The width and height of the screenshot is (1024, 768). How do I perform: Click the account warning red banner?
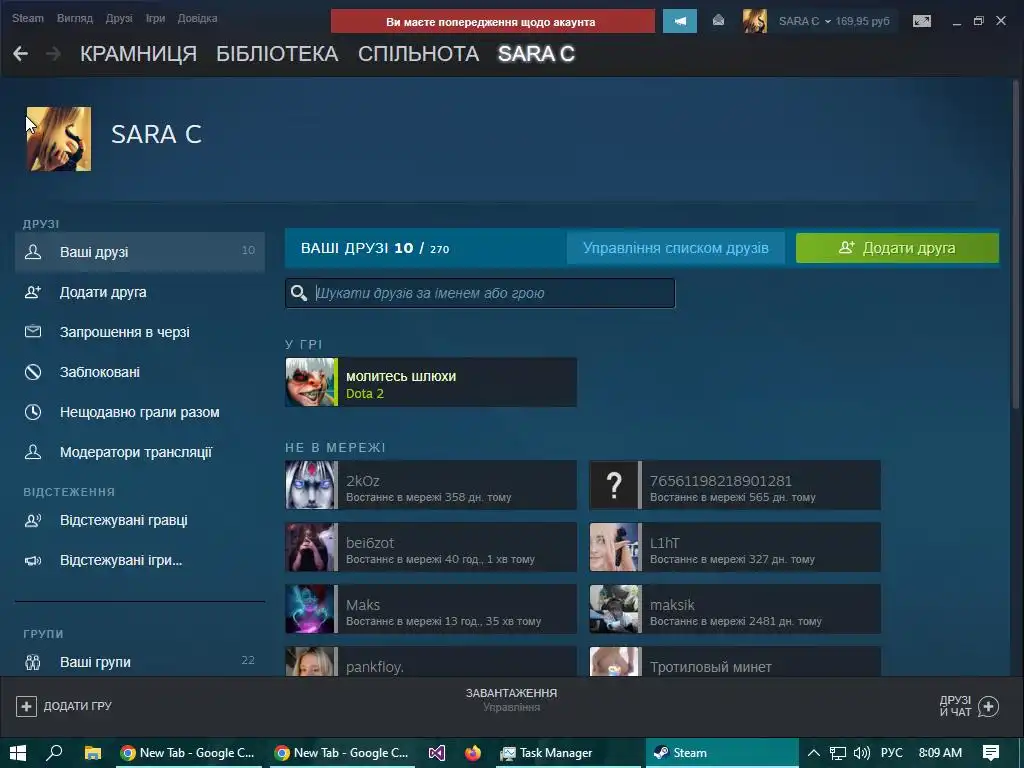click(x=492, y=21)
